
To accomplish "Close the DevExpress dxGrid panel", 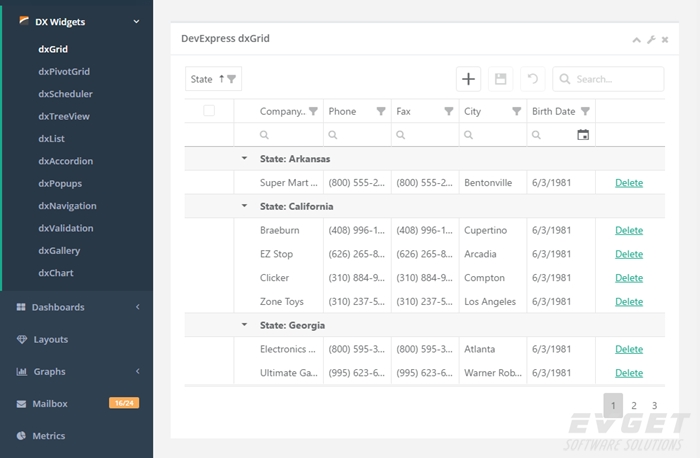I will tap(665, 40).
